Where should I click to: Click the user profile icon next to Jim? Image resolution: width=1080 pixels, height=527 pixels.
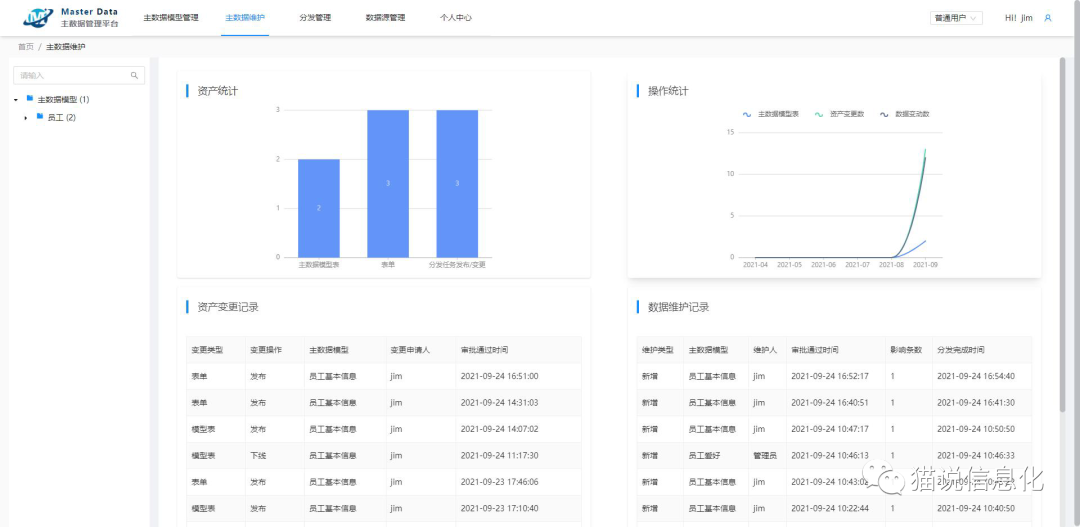pos(1047,18)
